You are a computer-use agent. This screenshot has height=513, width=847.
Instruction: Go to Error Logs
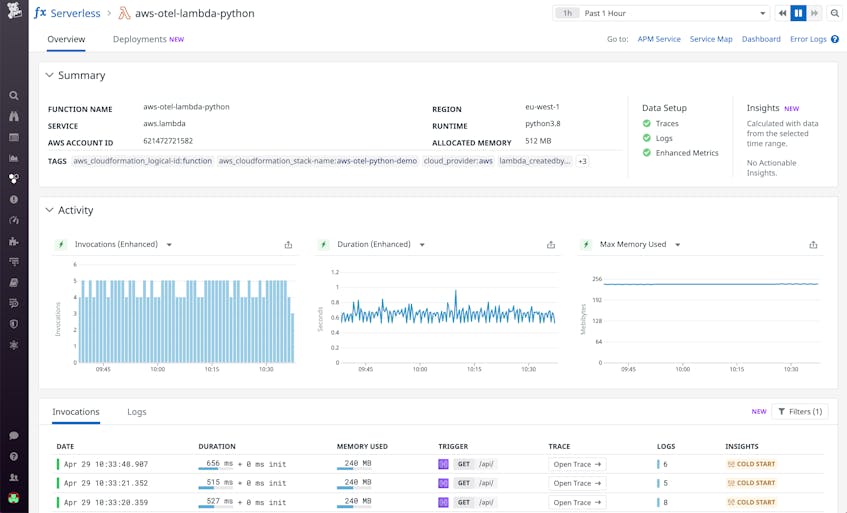tap(808, 39)
